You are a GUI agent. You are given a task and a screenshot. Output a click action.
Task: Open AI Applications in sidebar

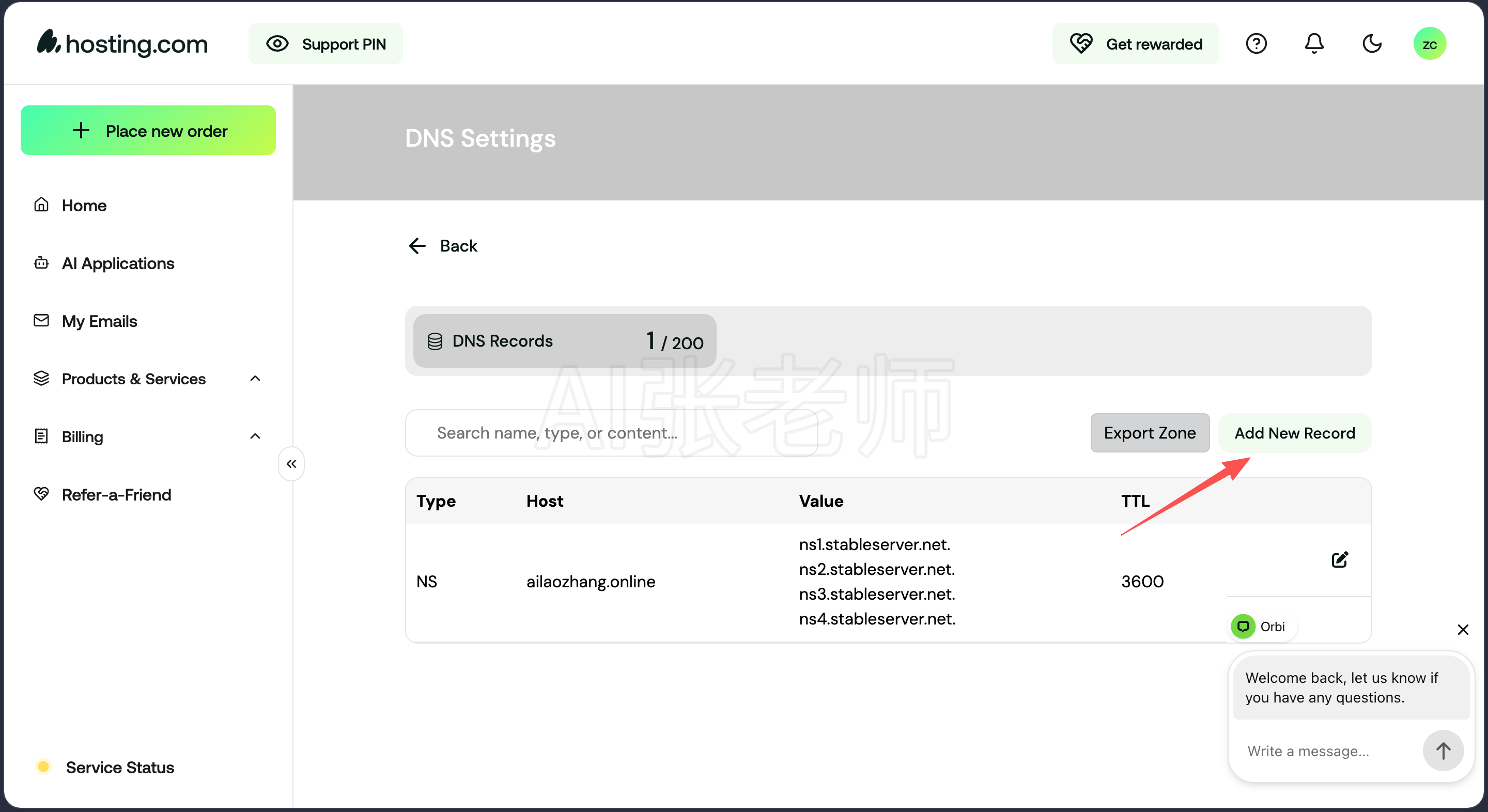coord(118,263)
